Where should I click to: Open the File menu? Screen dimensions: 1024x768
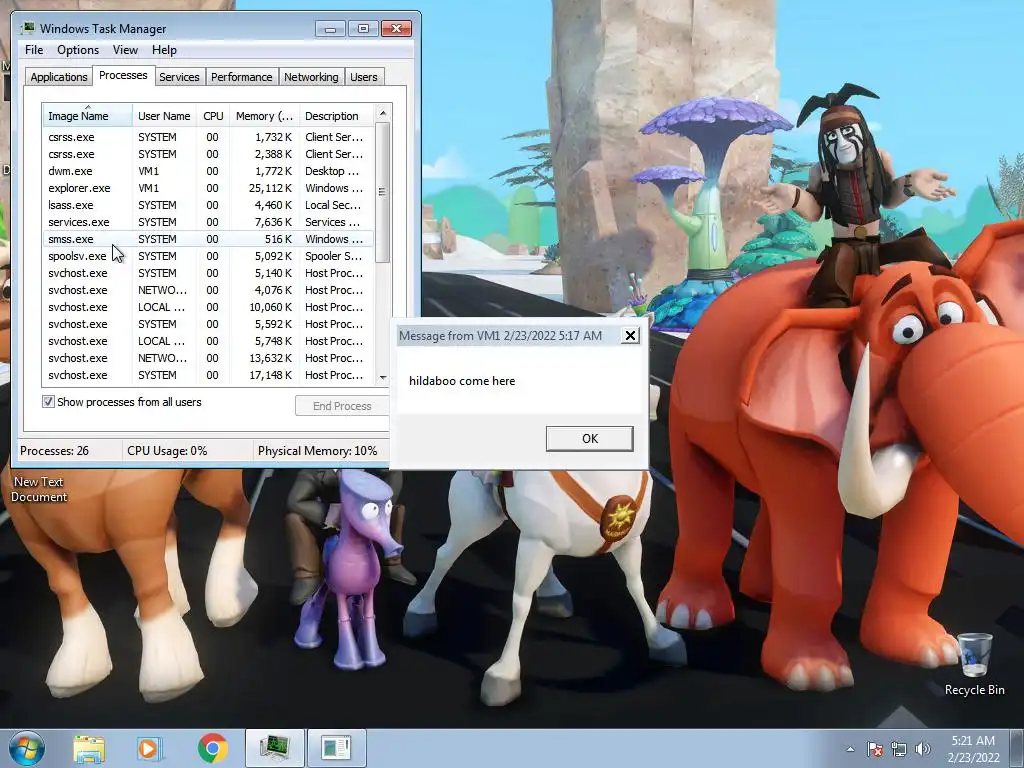pos(34,50)
